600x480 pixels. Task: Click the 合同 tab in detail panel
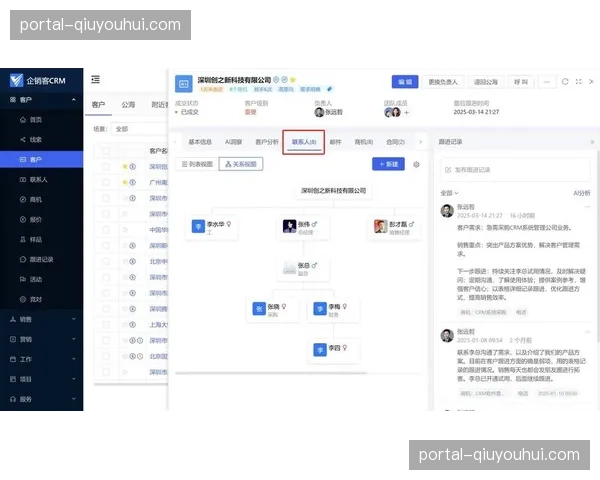point(395,142)
